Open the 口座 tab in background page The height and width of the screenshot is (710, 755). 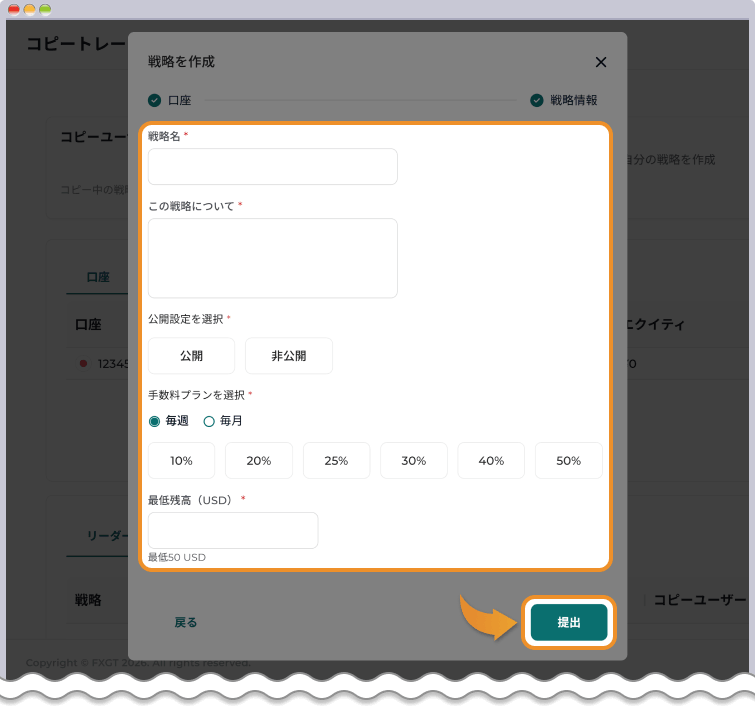98,277
